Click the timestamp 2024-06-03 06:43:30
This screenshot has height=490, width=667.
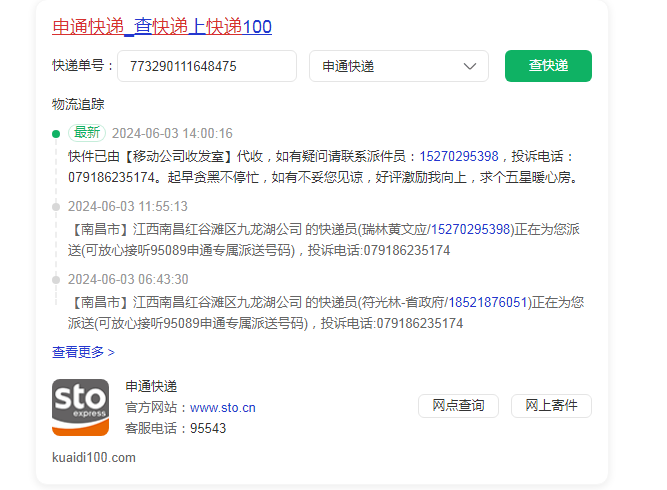128,279
